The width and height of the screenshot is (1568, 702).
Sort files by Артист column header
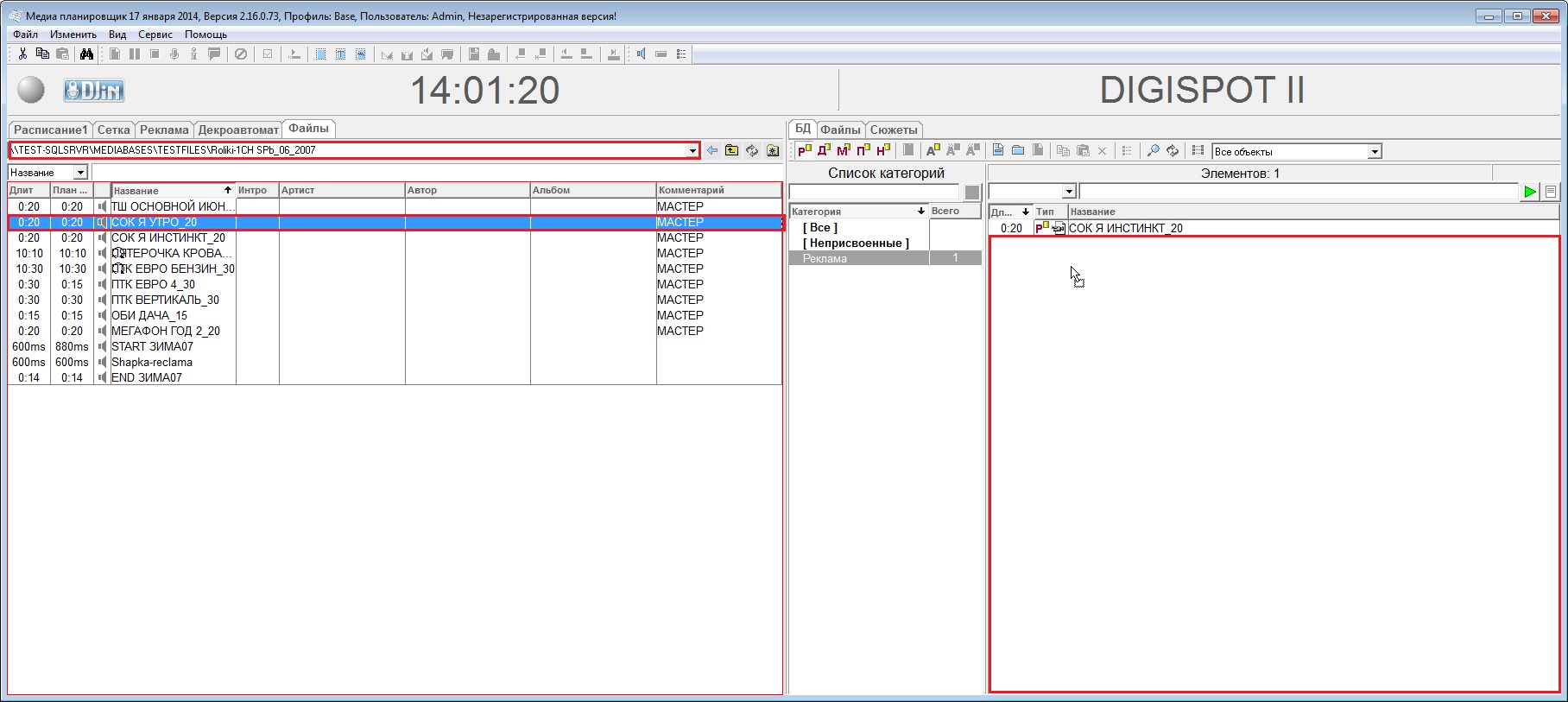tap(342, 190)
